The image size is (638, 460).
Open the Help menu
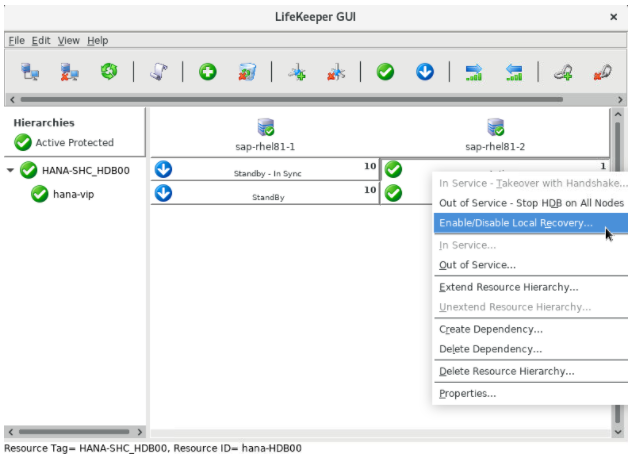[x=98, y=41]
